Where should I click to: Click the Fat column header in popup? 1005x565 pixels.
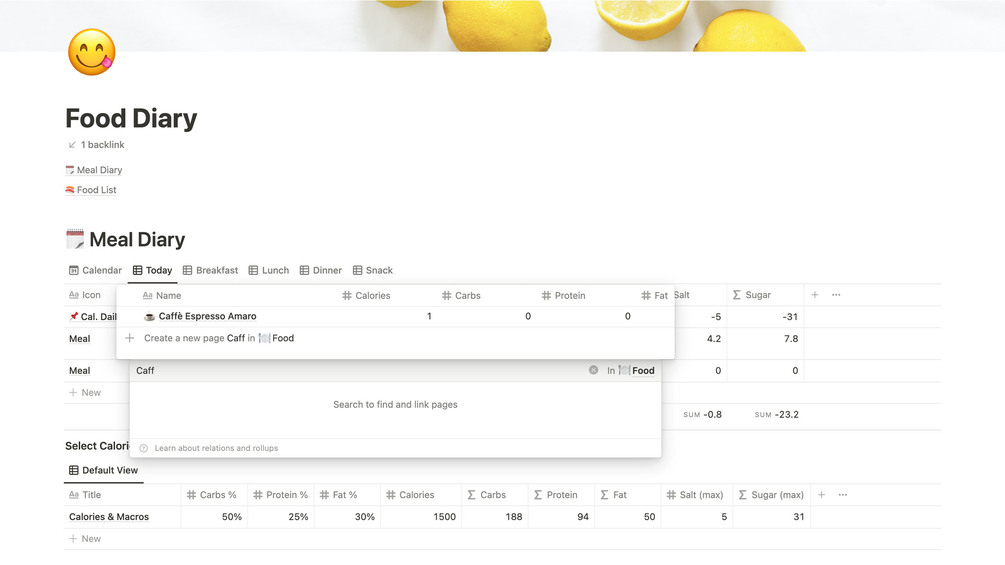(654, 295)
